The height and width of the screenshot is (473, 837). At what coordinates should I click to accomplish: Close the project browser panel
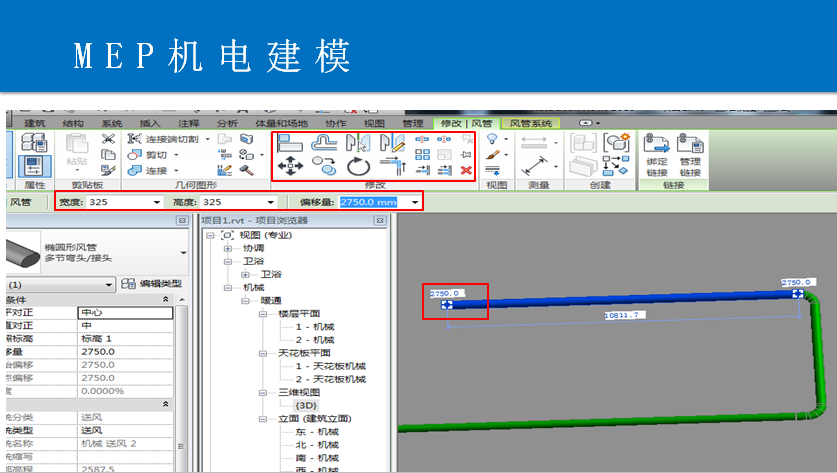pyautogui.click(x=380, y=220)
